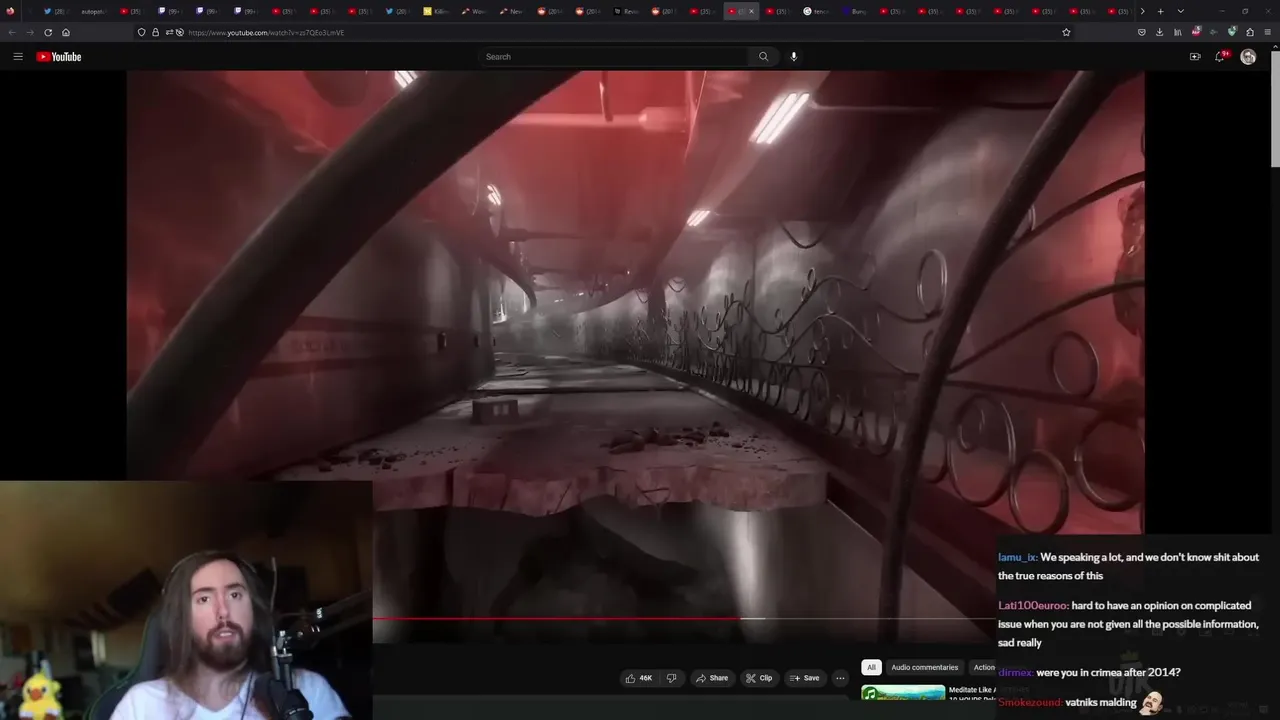Image resolution: width=1280 pixels, height=720 pixels.
Task: Click chat username Lati100euroo
Action: pos(1033,605)
